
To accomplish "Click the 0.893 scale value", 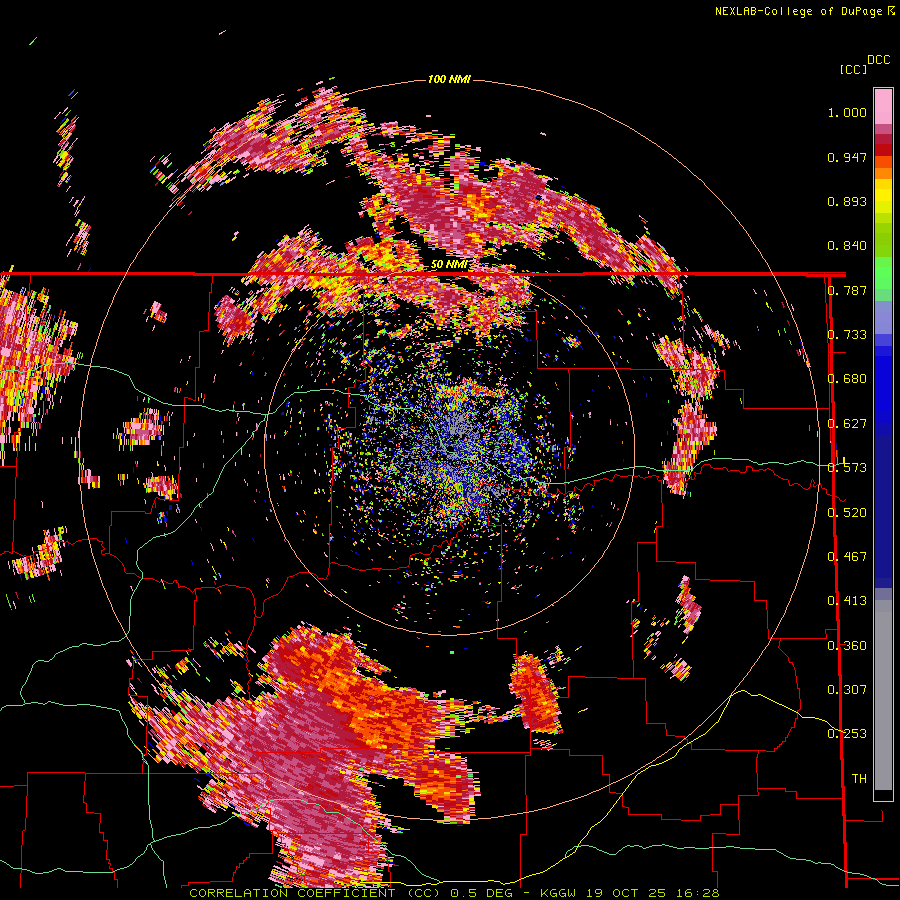I will [x=847, y=201].
